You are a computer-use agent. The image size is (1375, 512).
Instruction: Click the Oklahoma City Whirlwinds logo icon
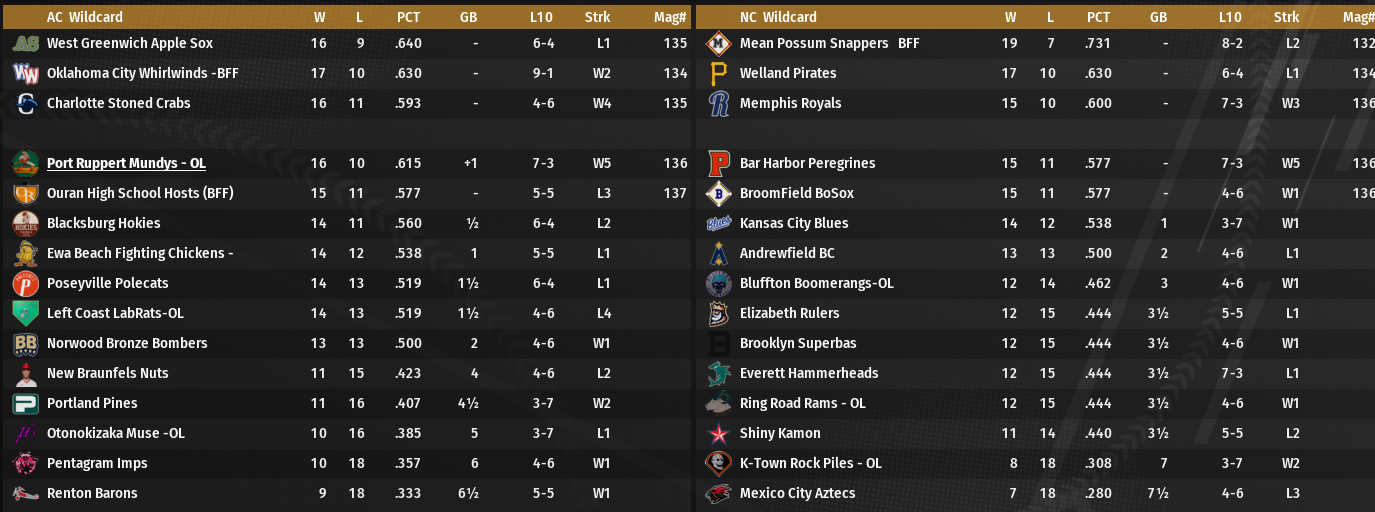[x=26, y=74]
